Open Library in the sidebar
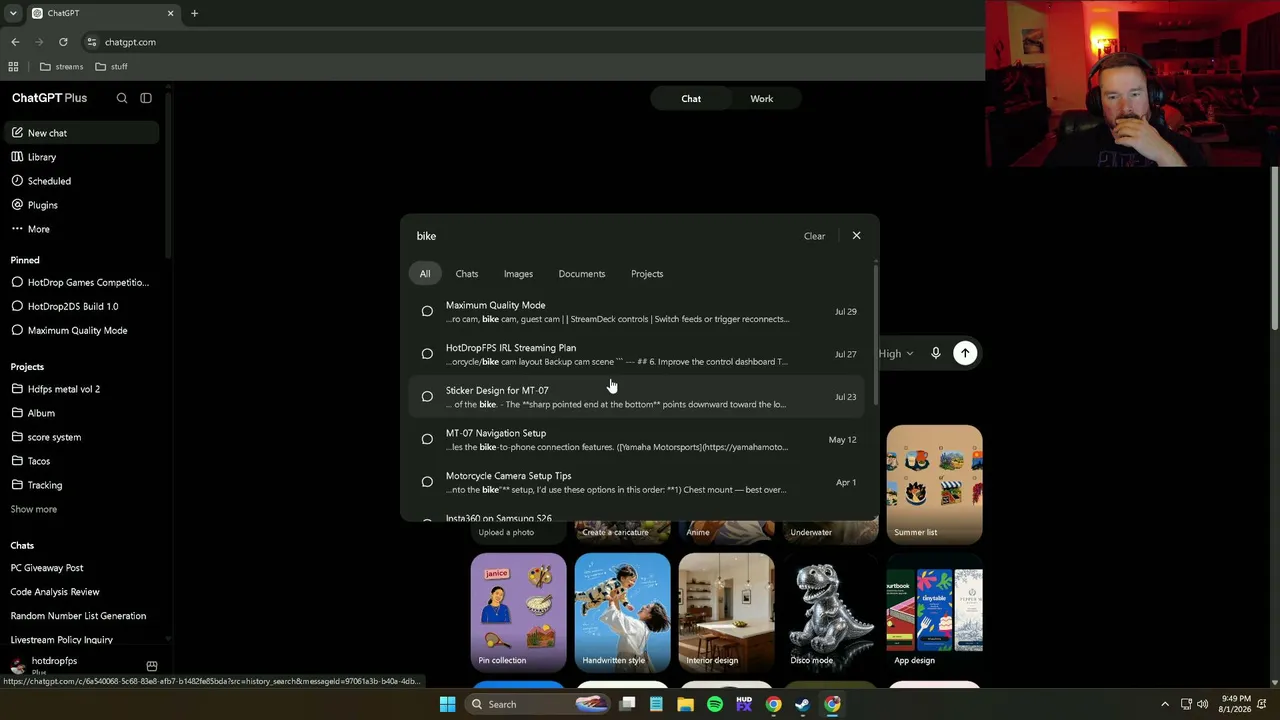Viewport: 1280px width, 720px height. 80,157
